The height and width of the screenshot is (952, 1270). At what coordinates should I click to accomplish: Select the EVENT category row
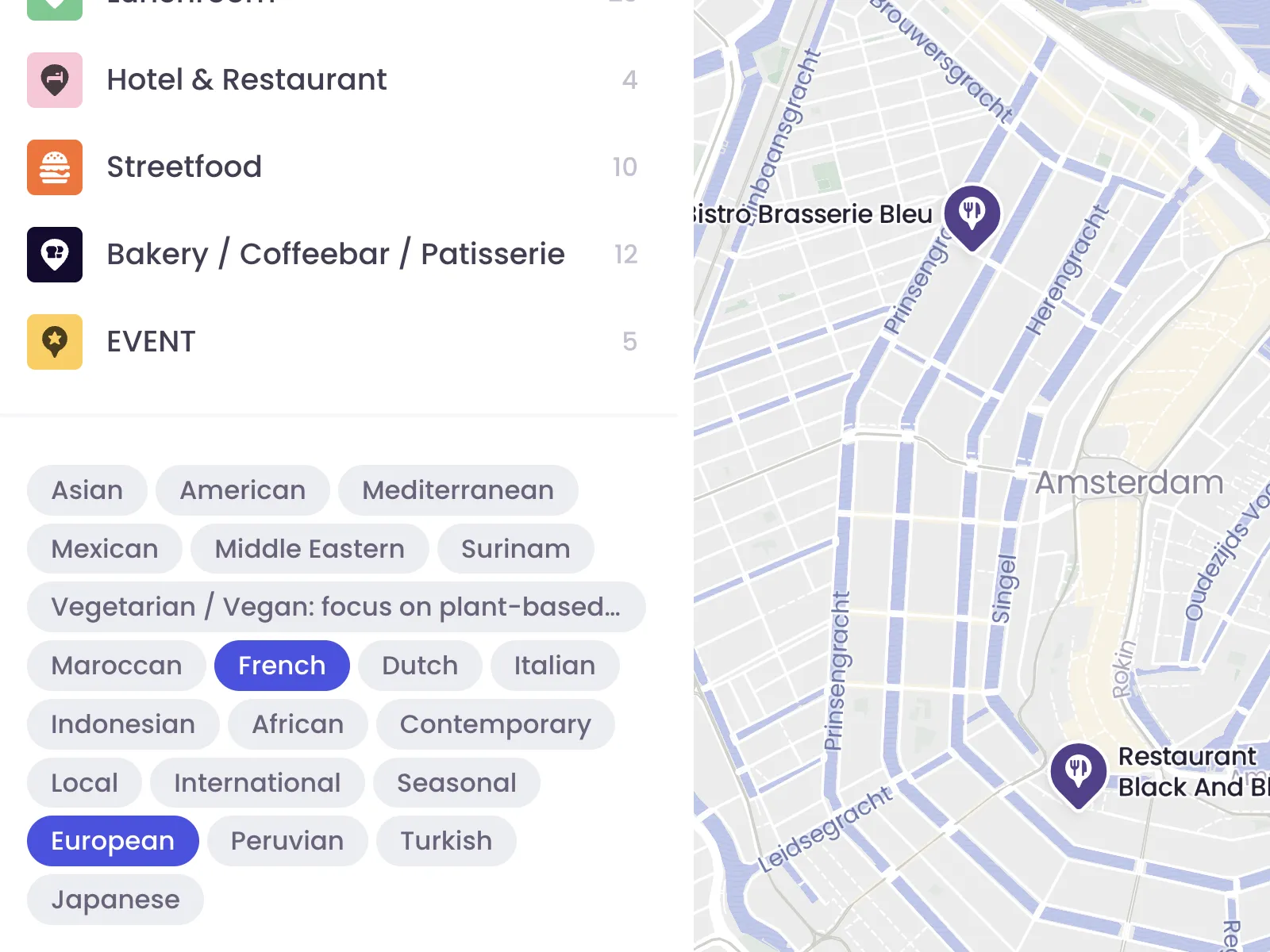[151, 342]
